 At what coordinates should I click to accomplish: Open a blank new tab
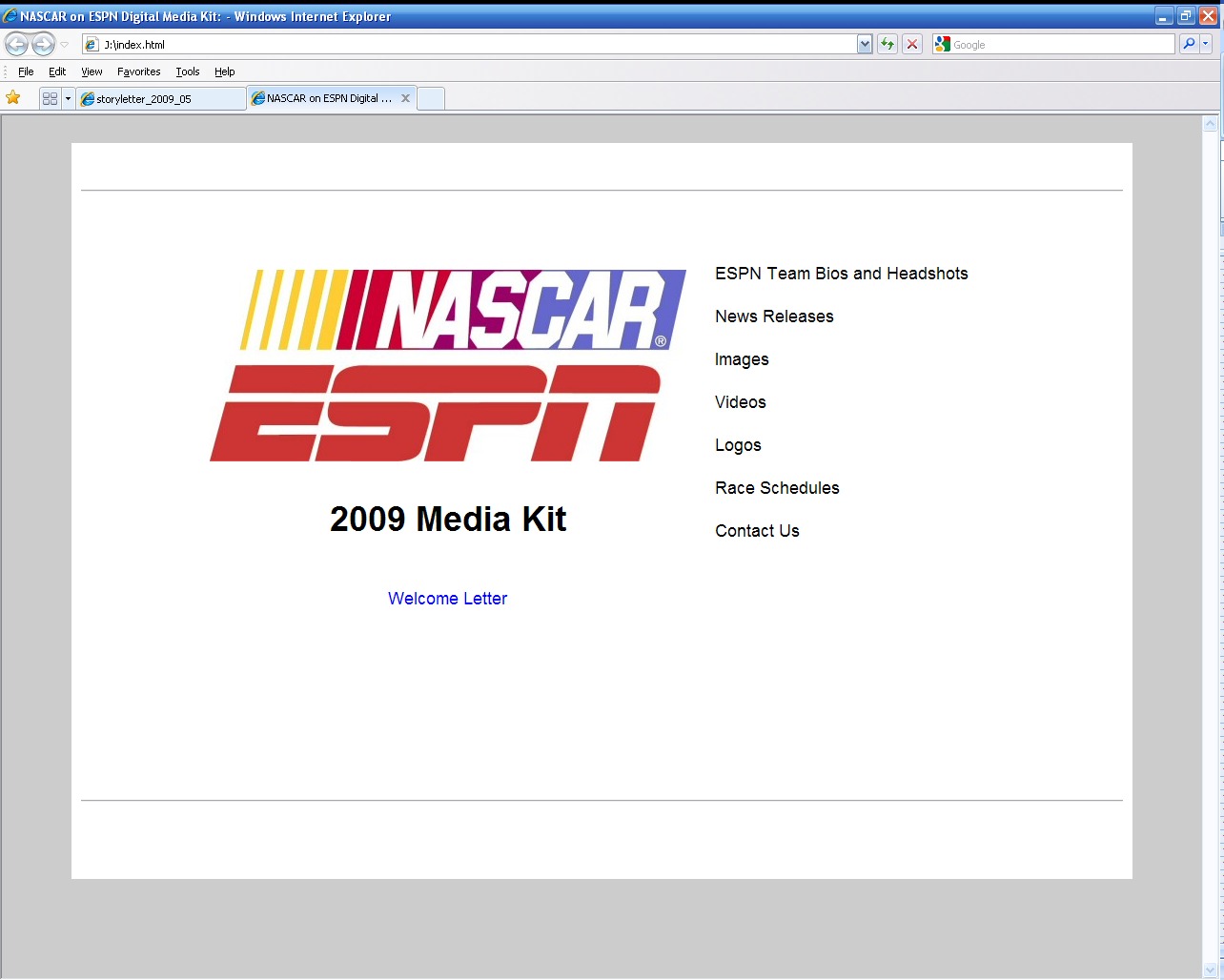[431, 98]
